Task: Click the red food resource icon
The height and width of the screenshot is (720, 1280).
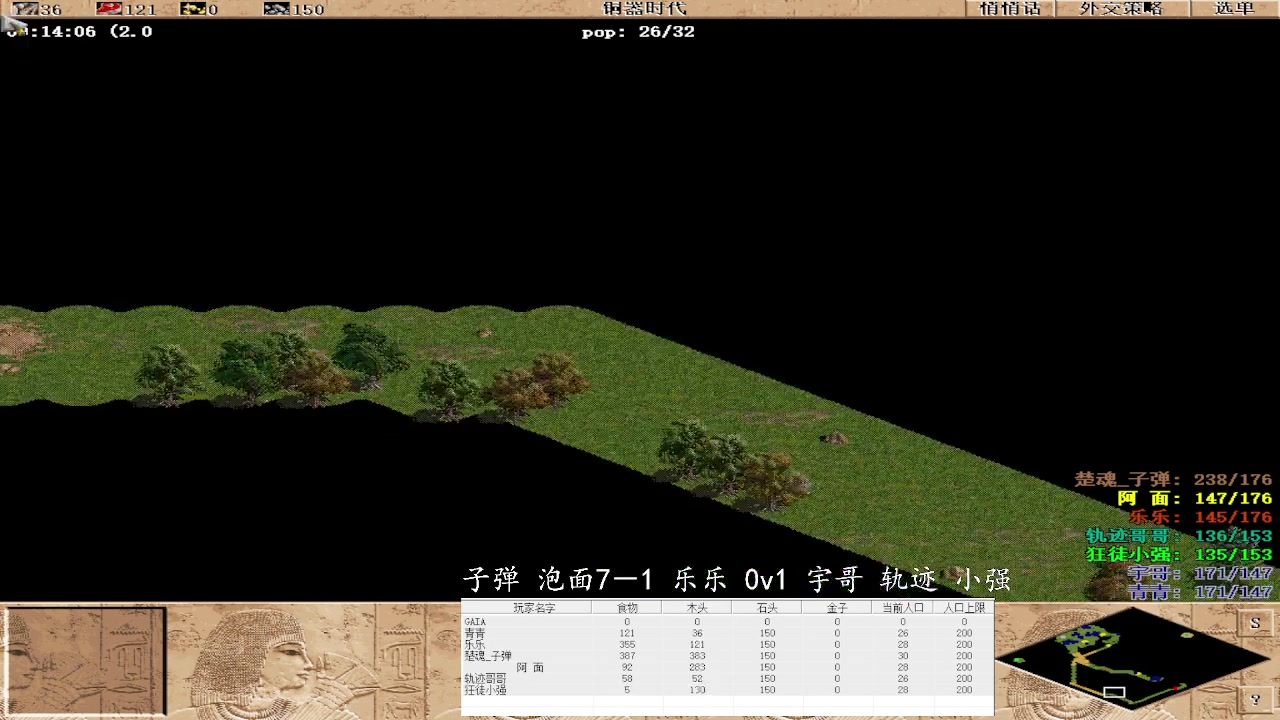Action: (108, 9)
